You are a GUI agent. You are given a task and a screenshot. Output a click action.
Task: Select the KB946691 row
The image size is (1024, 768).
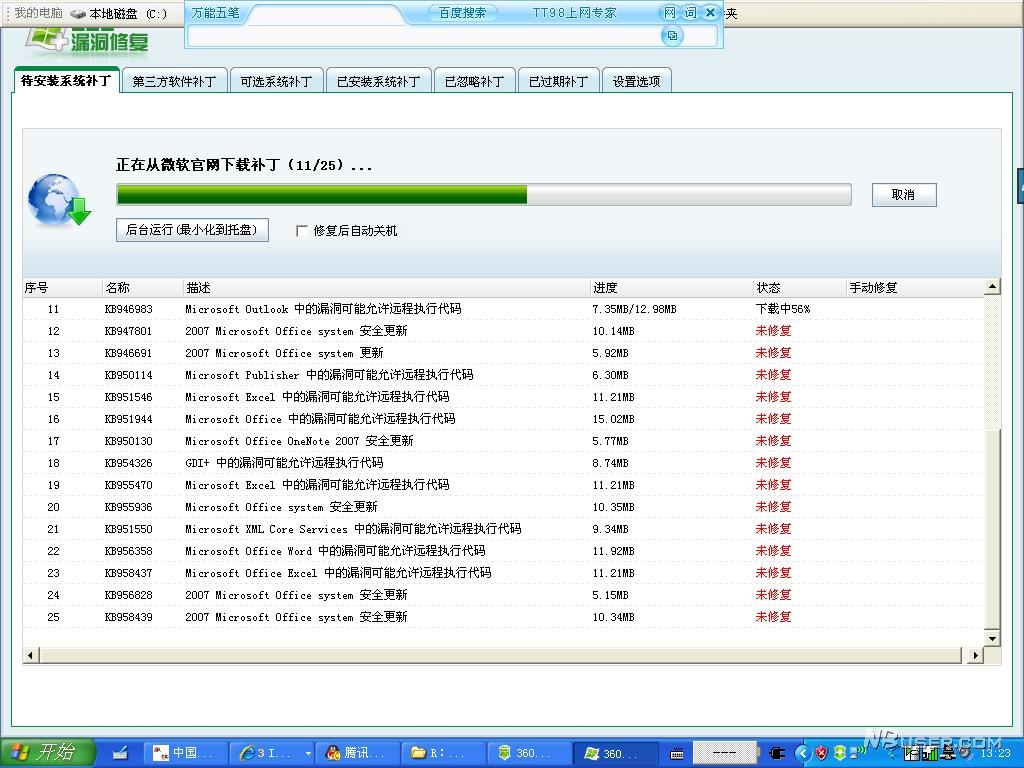pyautogui.click(x=503, y=353)
